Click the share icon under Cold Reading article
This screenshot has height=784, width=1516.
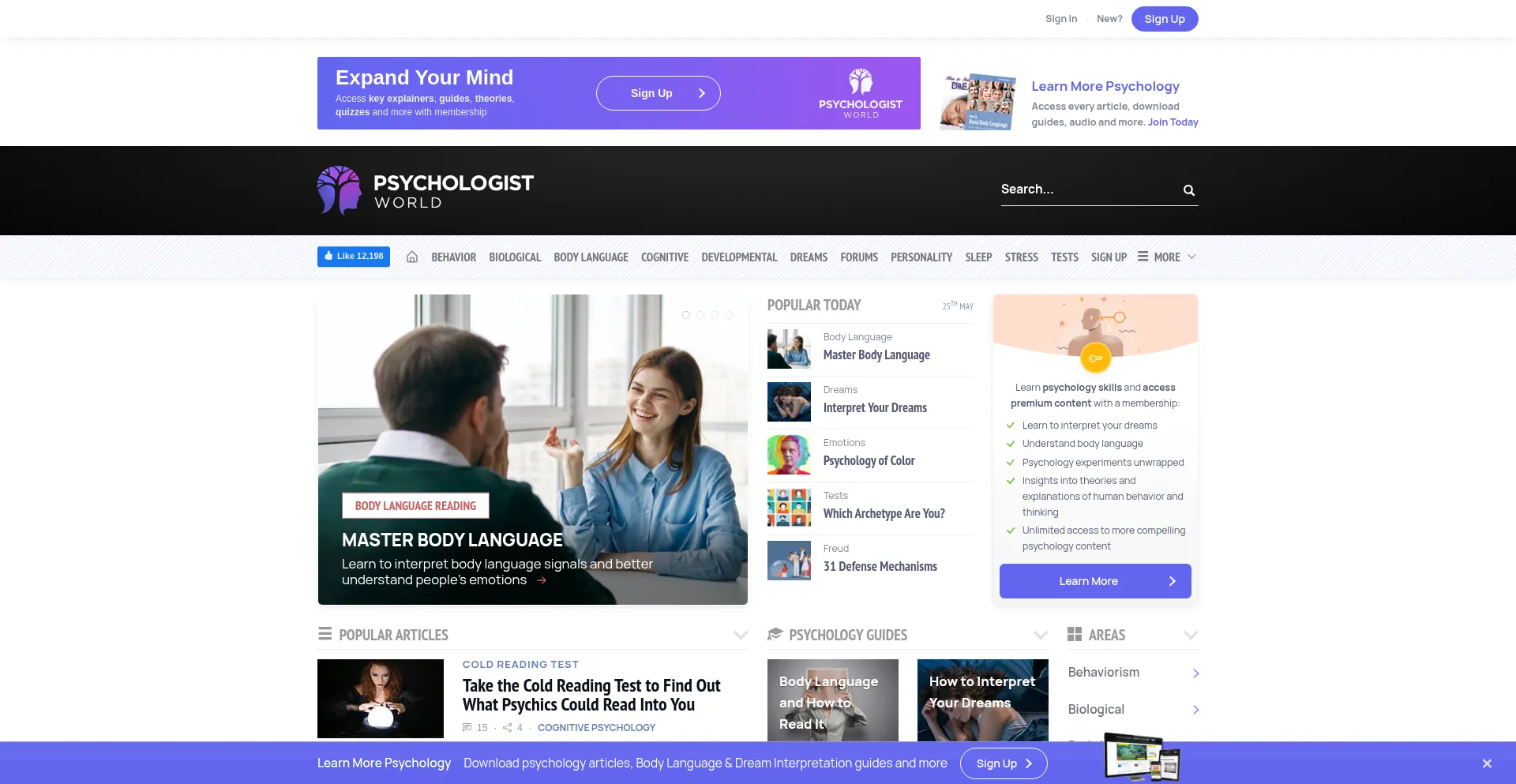(507, 728)
